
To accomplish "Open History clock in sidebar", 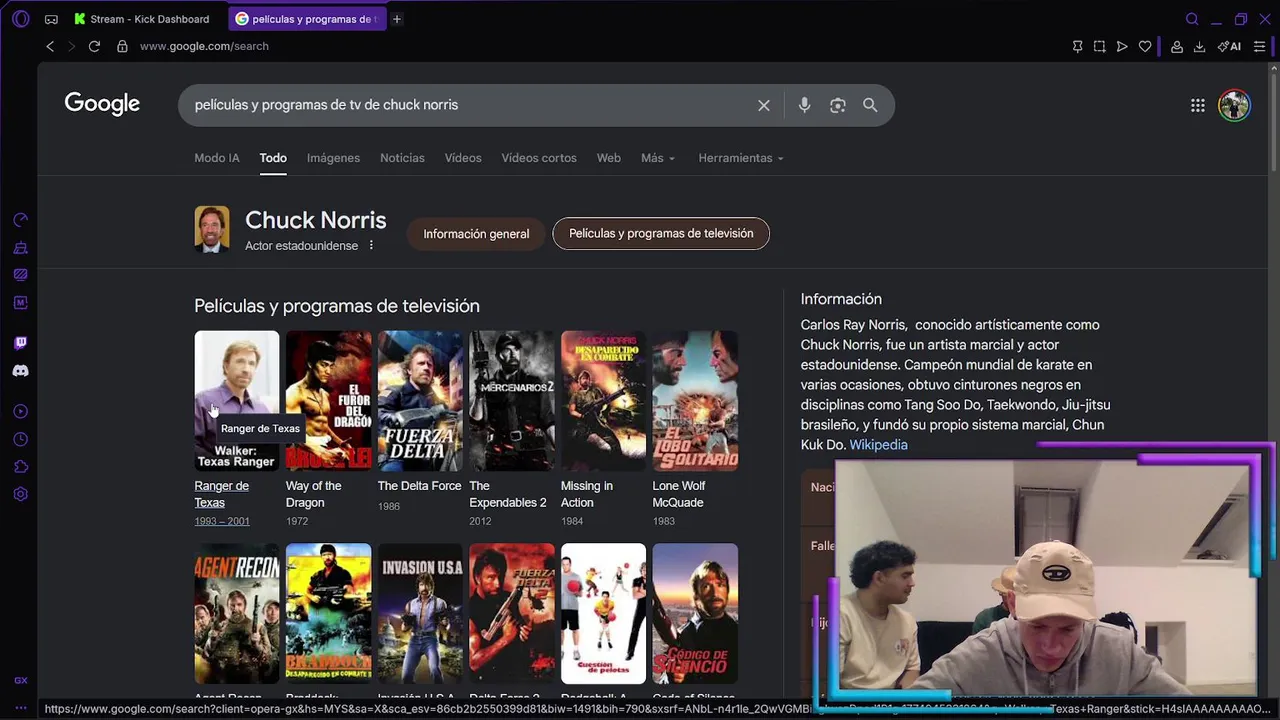I will click(x=21, y=439).
